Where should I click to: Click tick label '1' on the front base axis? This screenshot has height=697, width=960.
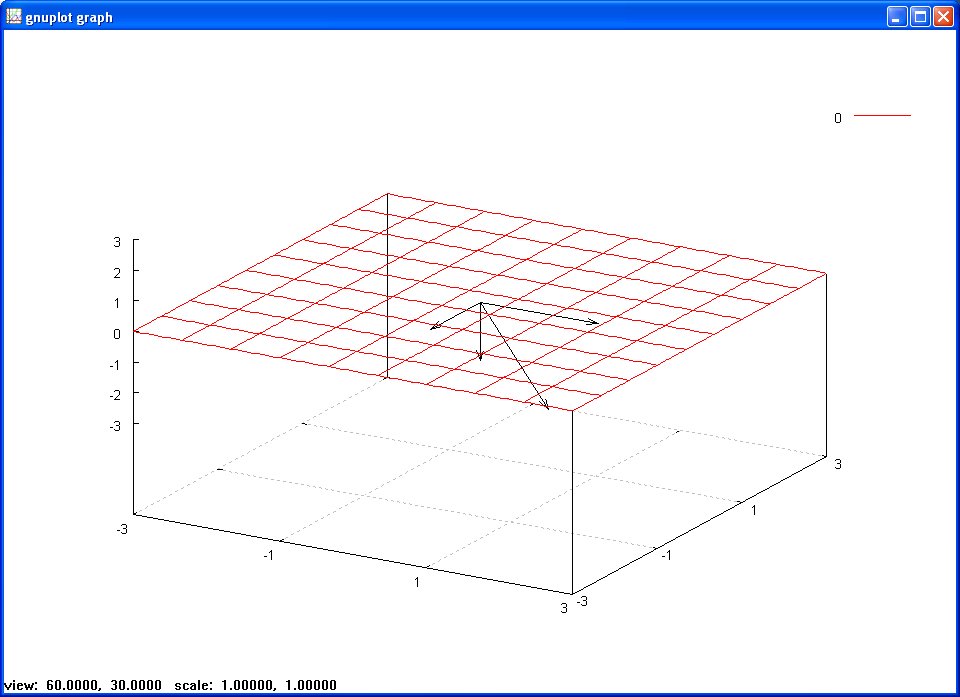pos(417,582)
